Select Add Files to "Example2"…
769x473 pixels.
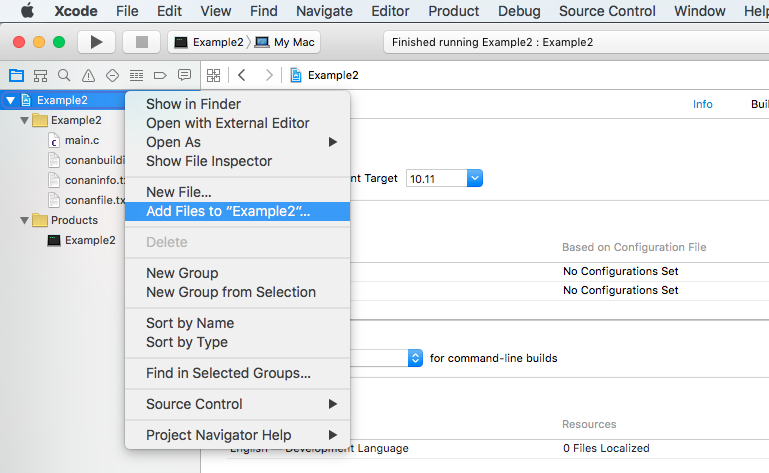(x=237, y=211)
